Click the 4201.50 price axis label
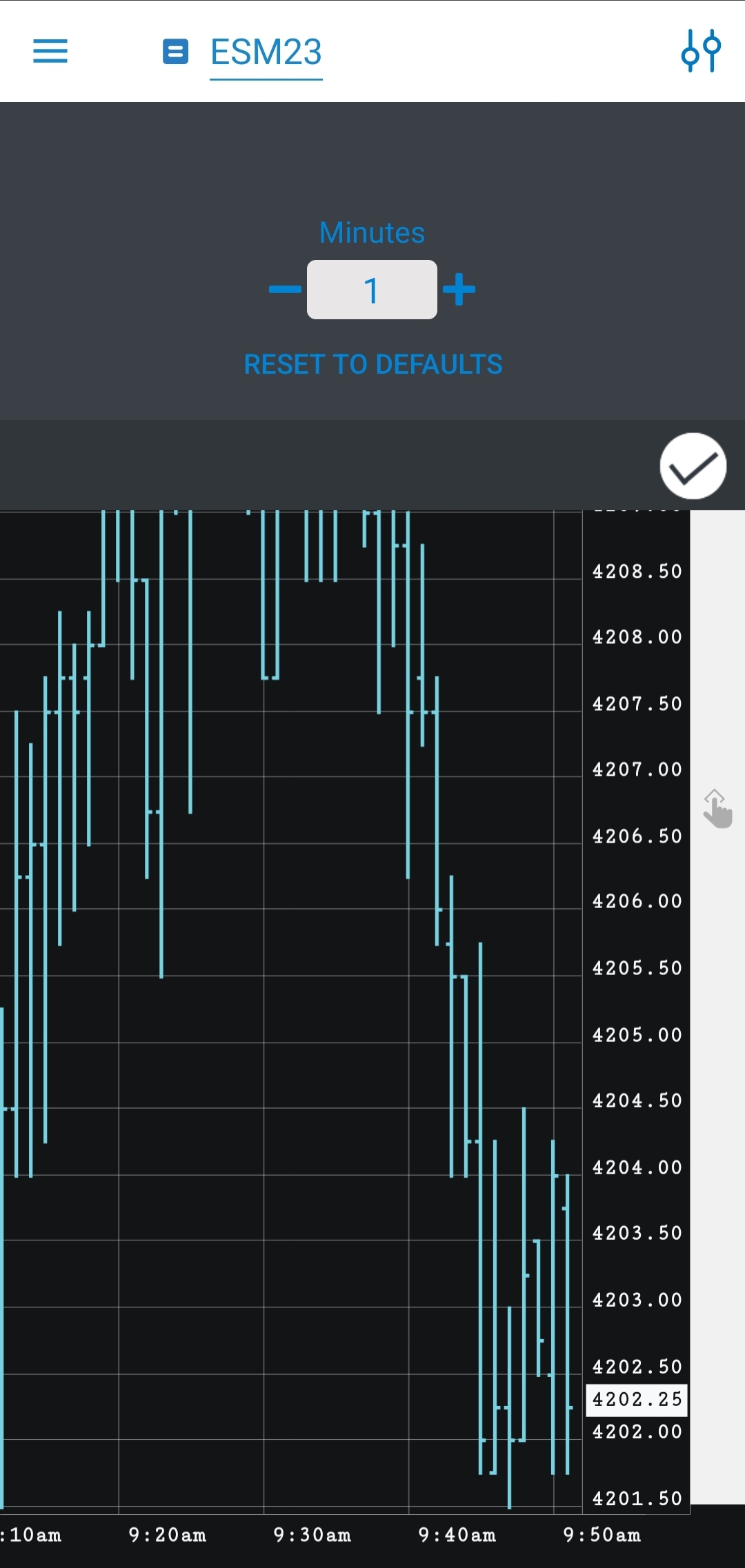This screenshot has height=1568, width=745. (x=637, y=1498)
